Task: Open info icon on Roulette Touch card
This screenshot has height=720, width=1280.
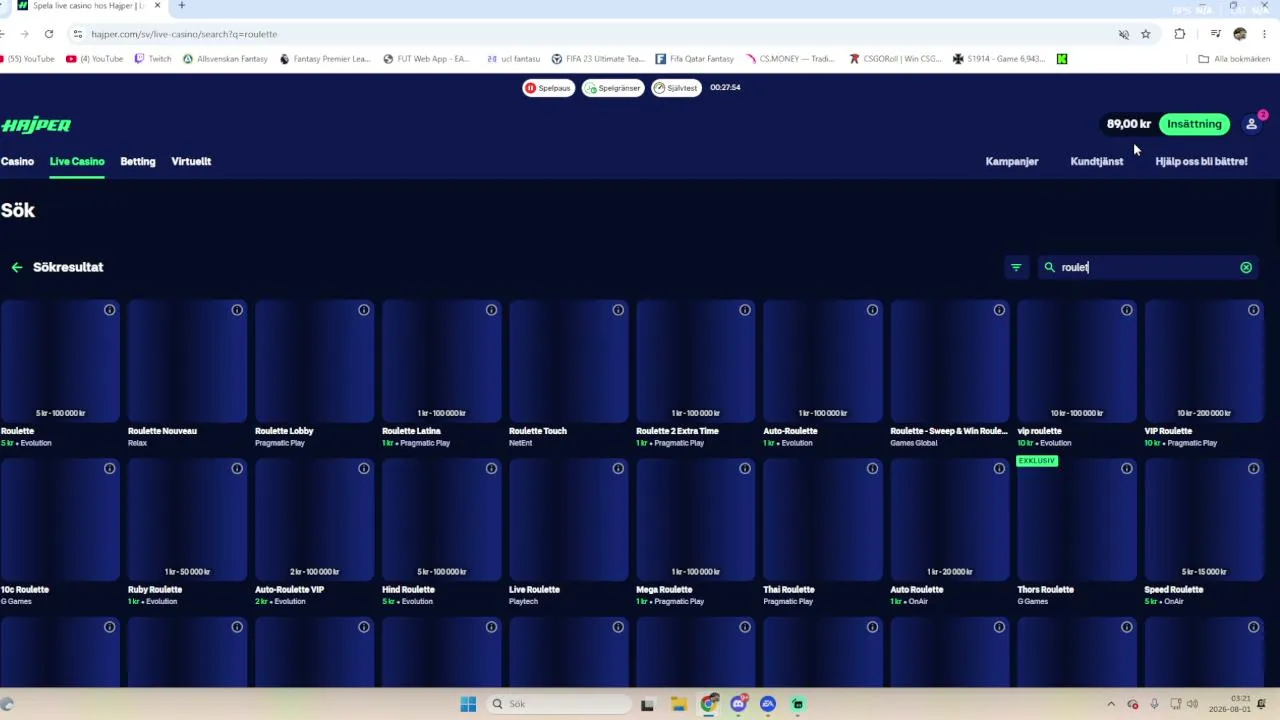Action: 618,310
